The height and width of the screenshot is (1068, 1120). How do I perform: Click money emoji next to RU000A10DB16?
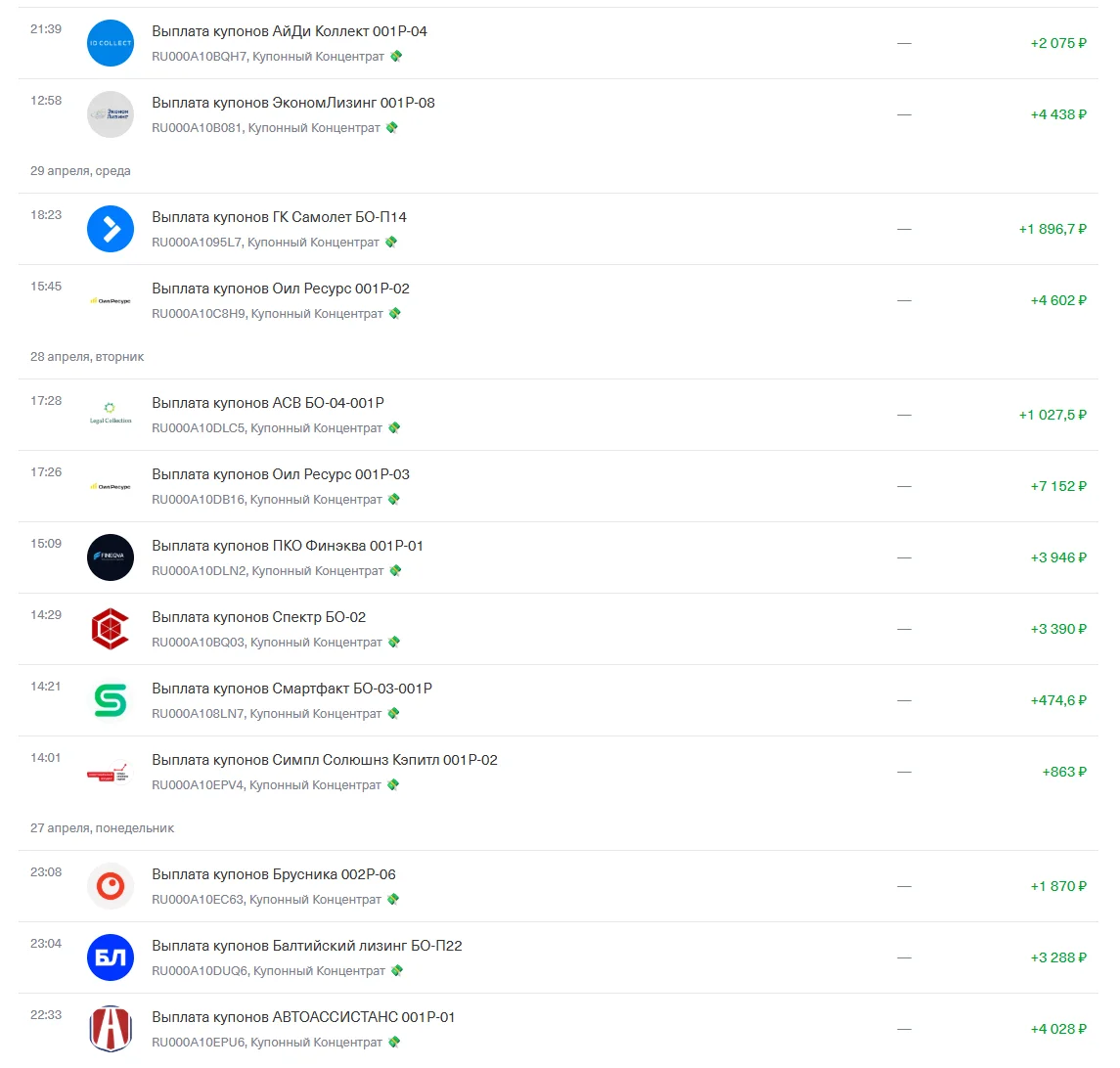pyautogui.click(x=393, y=499)
